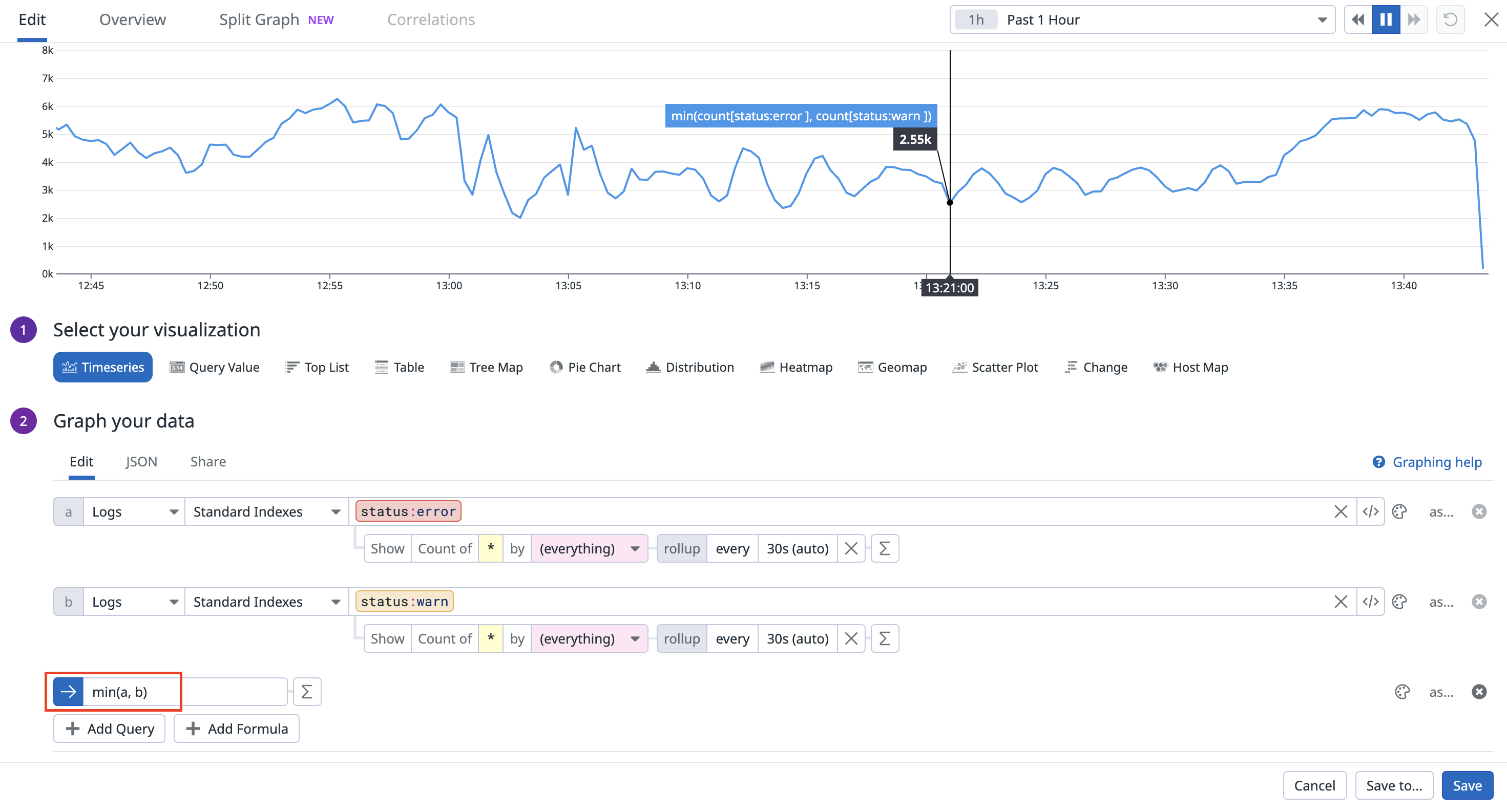Viewport: 1507px width, 812px height.
Task: Change 30s (auto) rollup interval on query b
Action: 798,638
